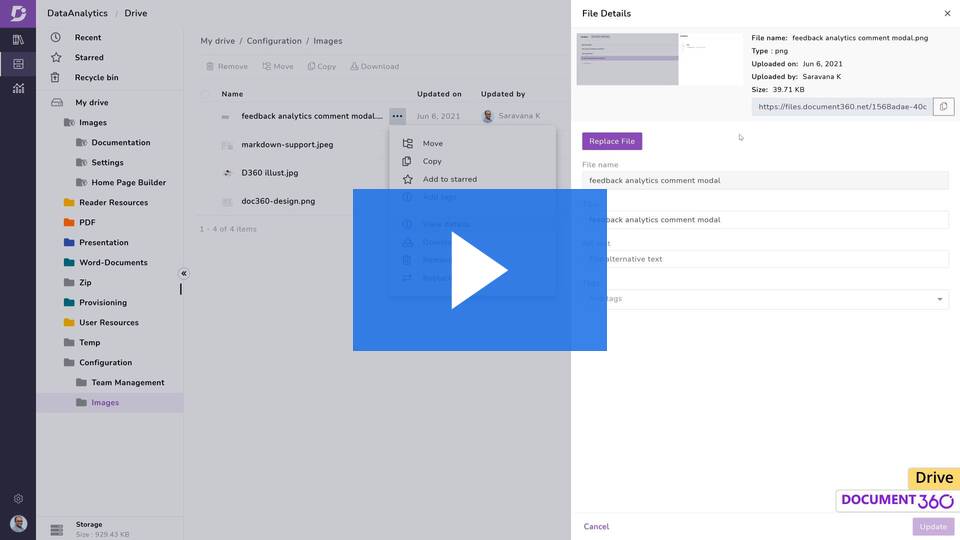Select My drive root

click(x=91, y=103)
